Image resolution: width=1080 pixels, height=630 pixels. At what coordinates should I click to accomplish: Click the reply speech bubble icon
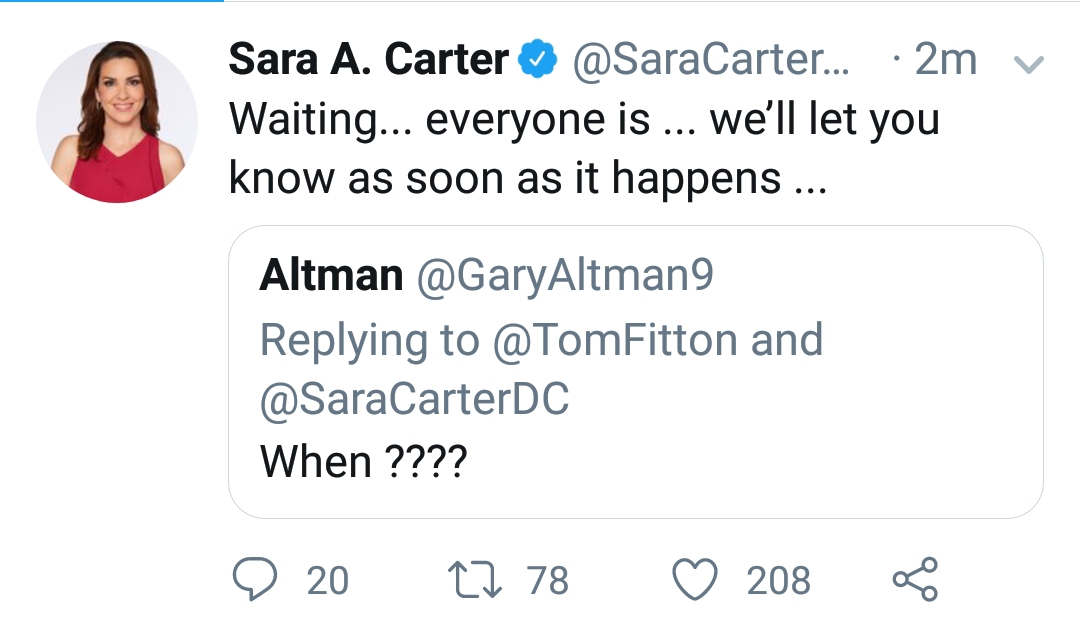click(x=253, y=580)
